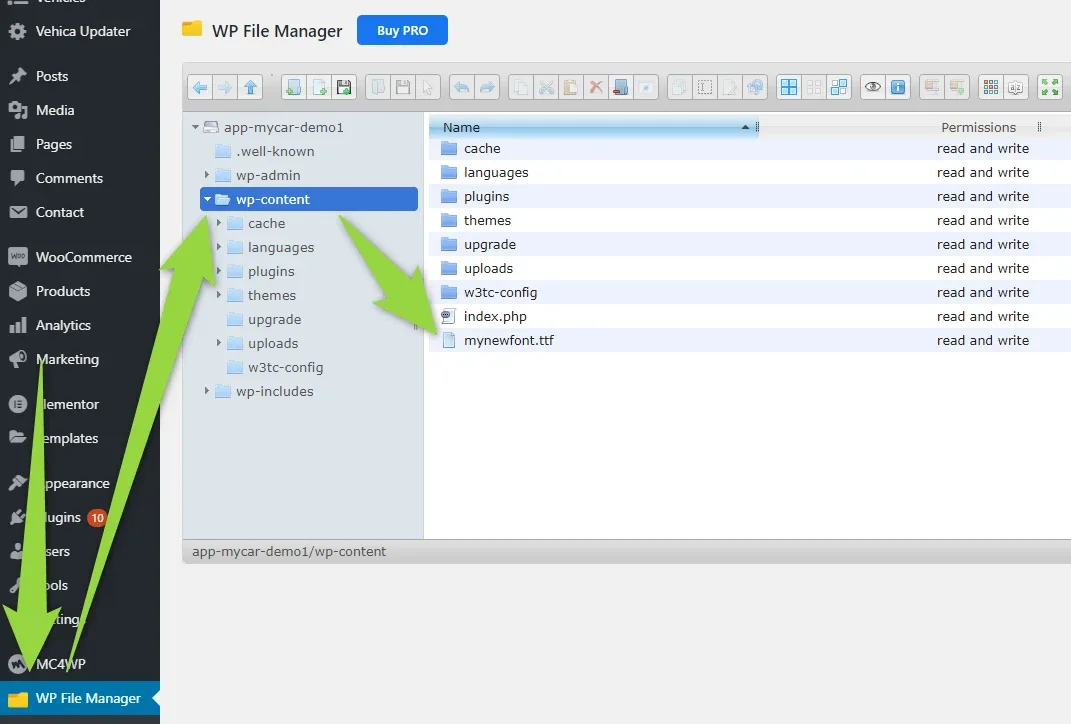Collapse the wp-content tree arrow
The width and height of the screenshot is (1071, 724).
point(208,199)
